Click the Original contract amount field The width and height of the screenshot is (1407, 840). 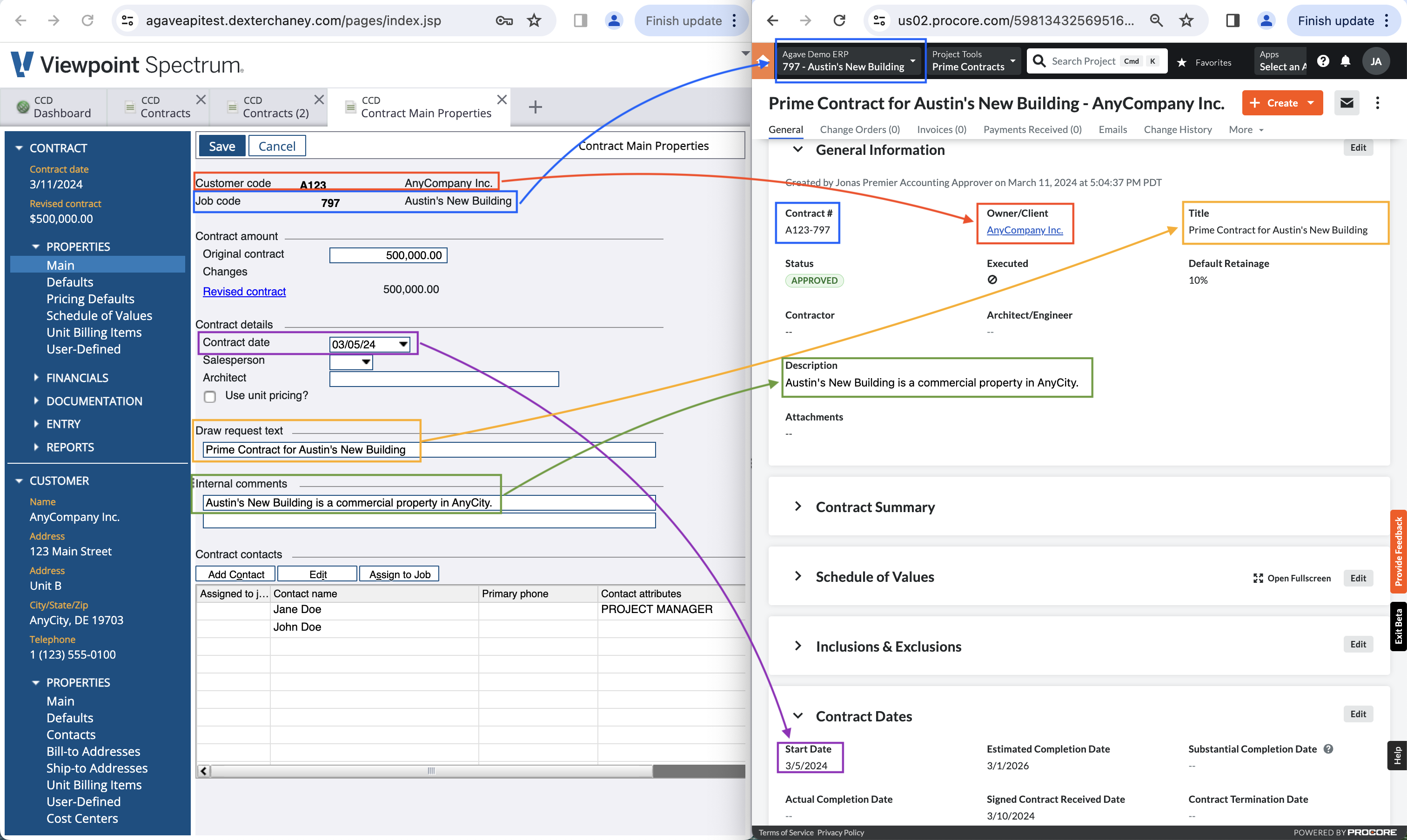click(389, 255)
